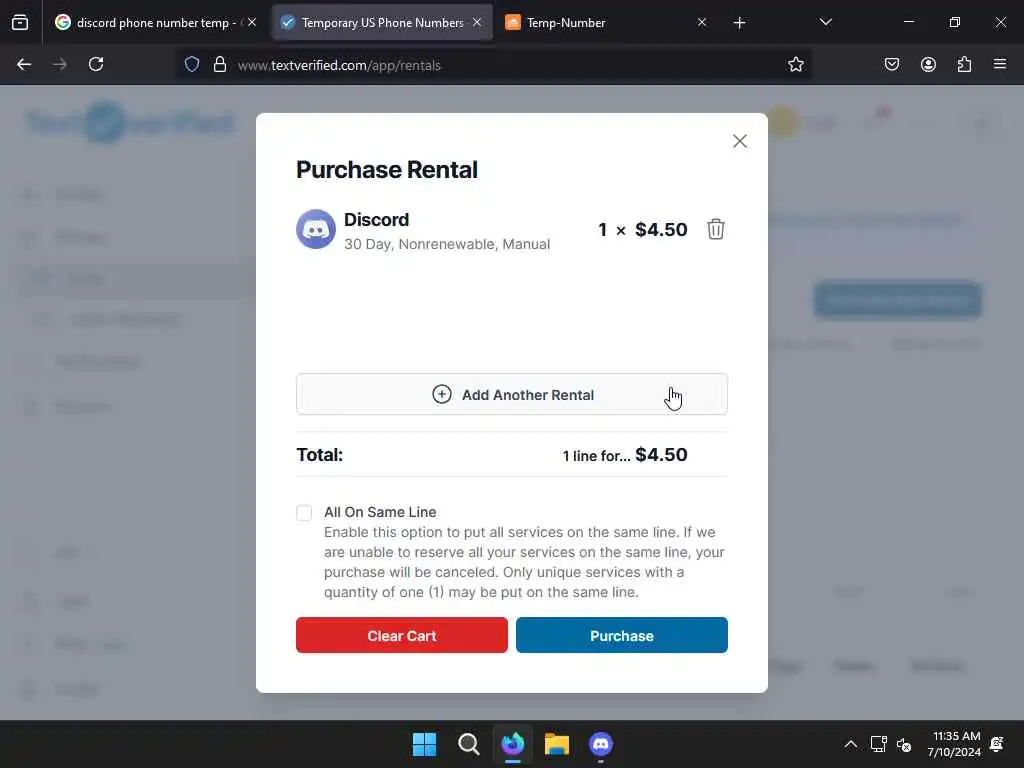Reload the current page
Viewport: 1024px width, 768px height.
pos(96,64)
